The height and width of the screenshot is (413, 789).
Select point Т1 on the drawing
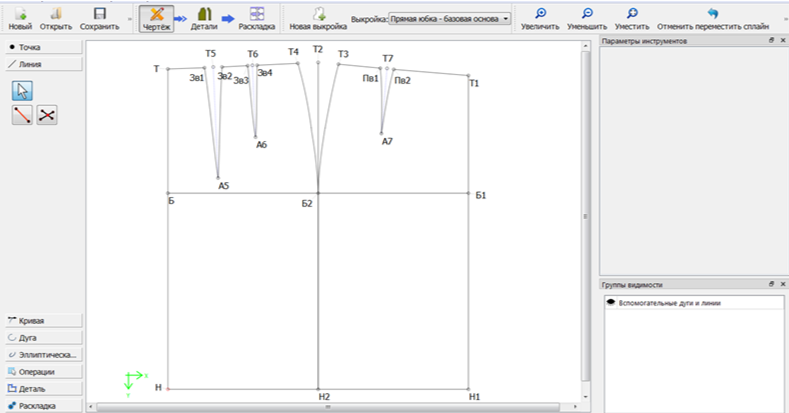pyautogui.click(x=468, y=76)
